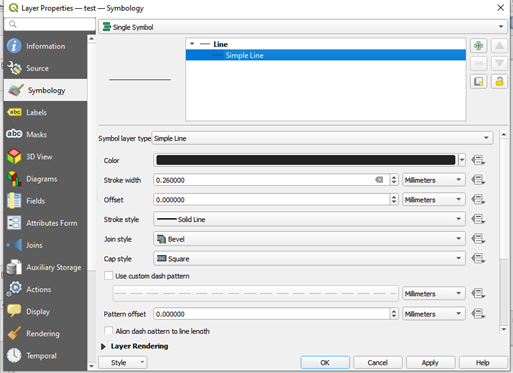
Task: Click the Apply button
Action: (x=430, y=362)
